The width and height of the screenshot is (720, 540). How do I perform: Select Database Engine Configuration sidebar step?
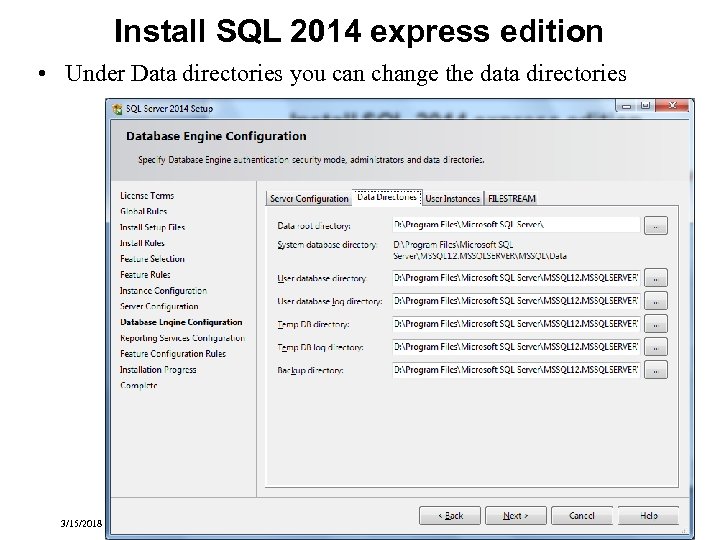pyautogui.click(x=181, y=322)
